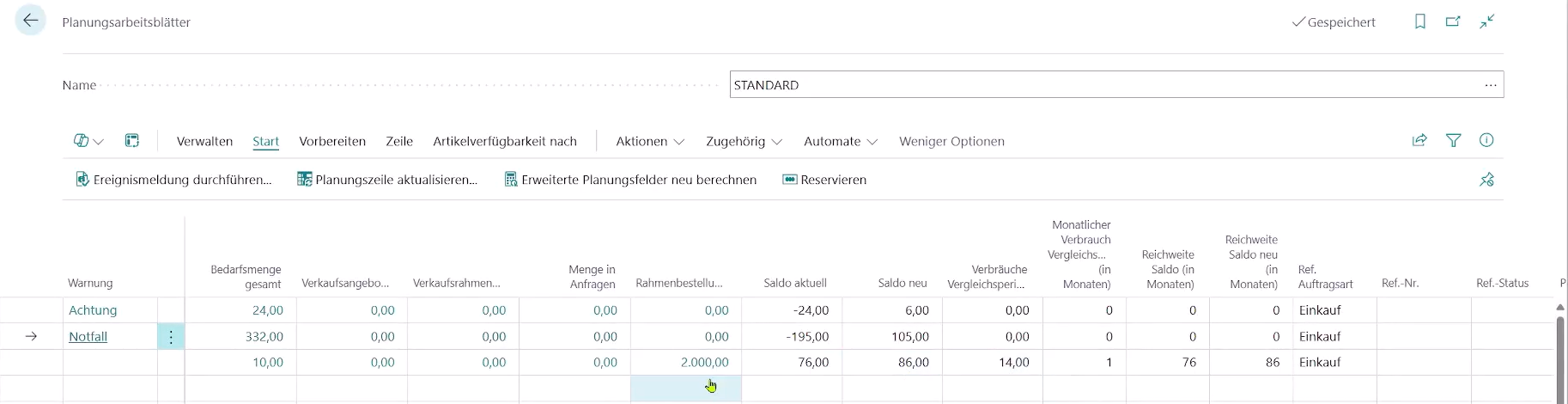Click the Saldo neu cell 105,00

pyautogui.click(x=910, y=336)
